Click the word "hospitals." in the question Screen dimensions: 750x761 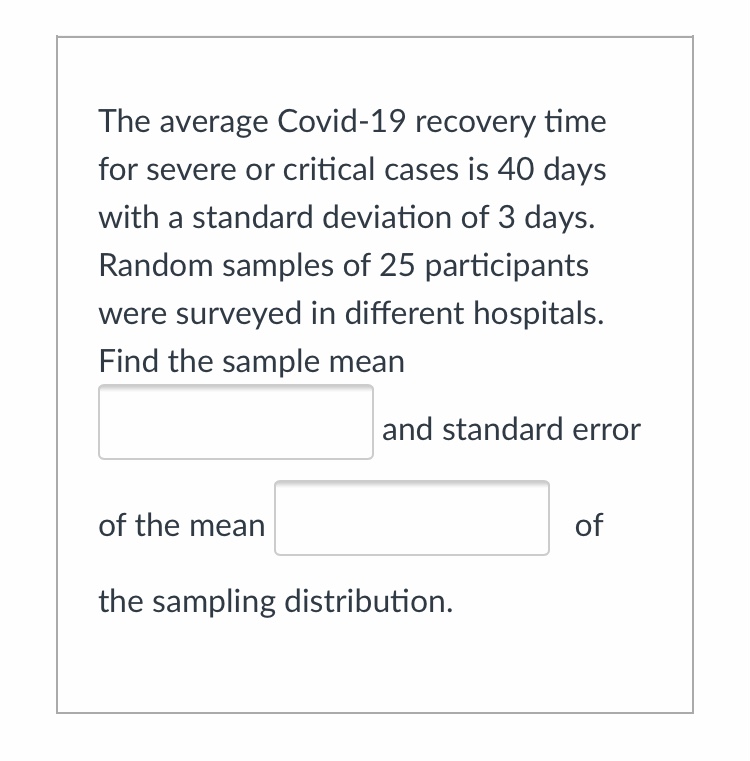pos(544,314)
